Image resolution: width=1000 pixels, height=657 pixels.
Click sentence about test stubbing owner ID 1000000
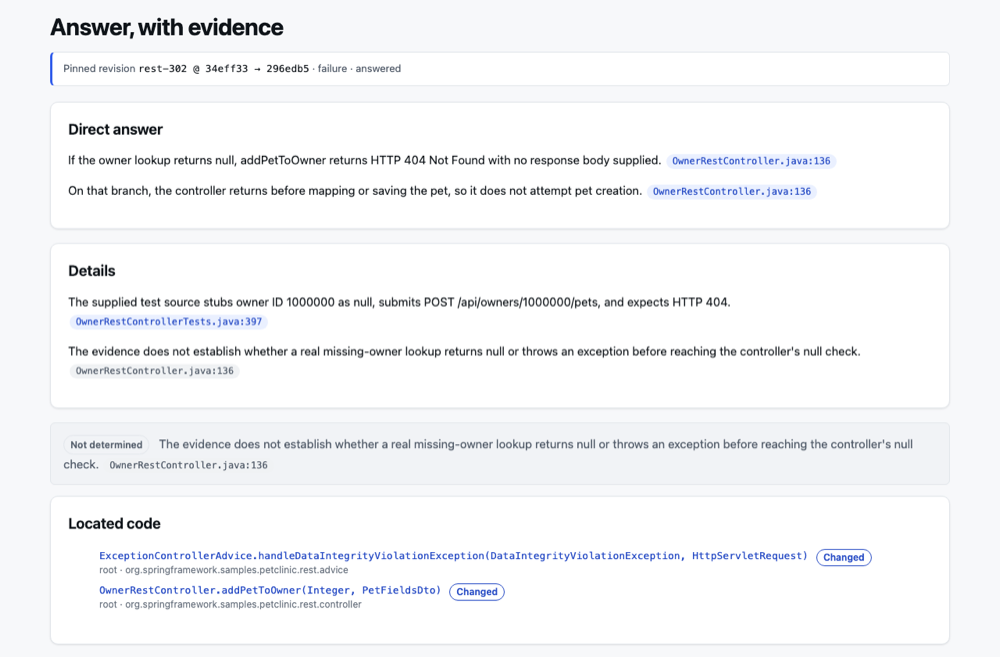pyautogui.click(x=399, y=302)
